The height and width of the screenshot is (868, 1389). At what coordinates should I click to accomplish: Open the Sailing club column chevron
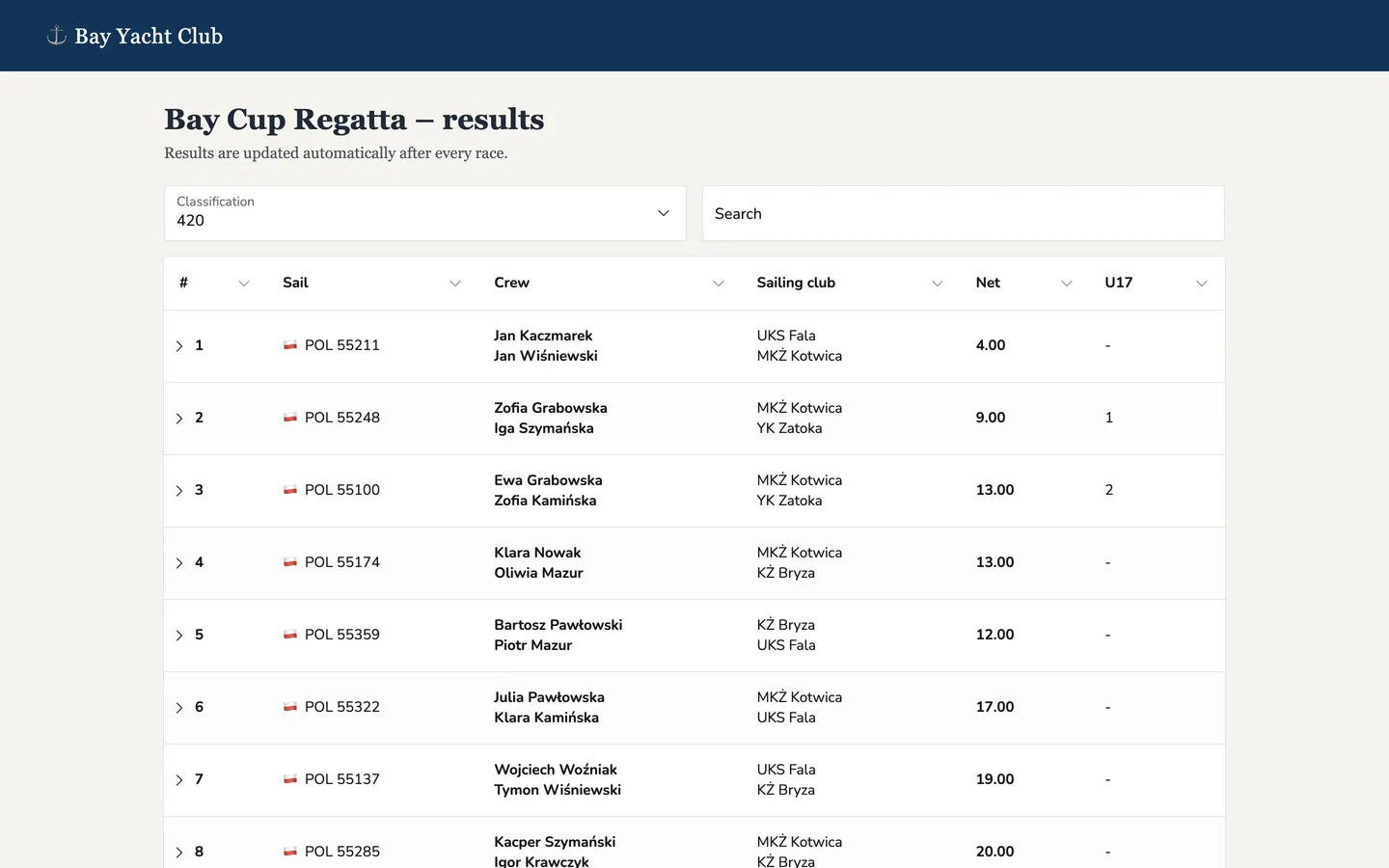pyautogui.click(x=938, y=284)
